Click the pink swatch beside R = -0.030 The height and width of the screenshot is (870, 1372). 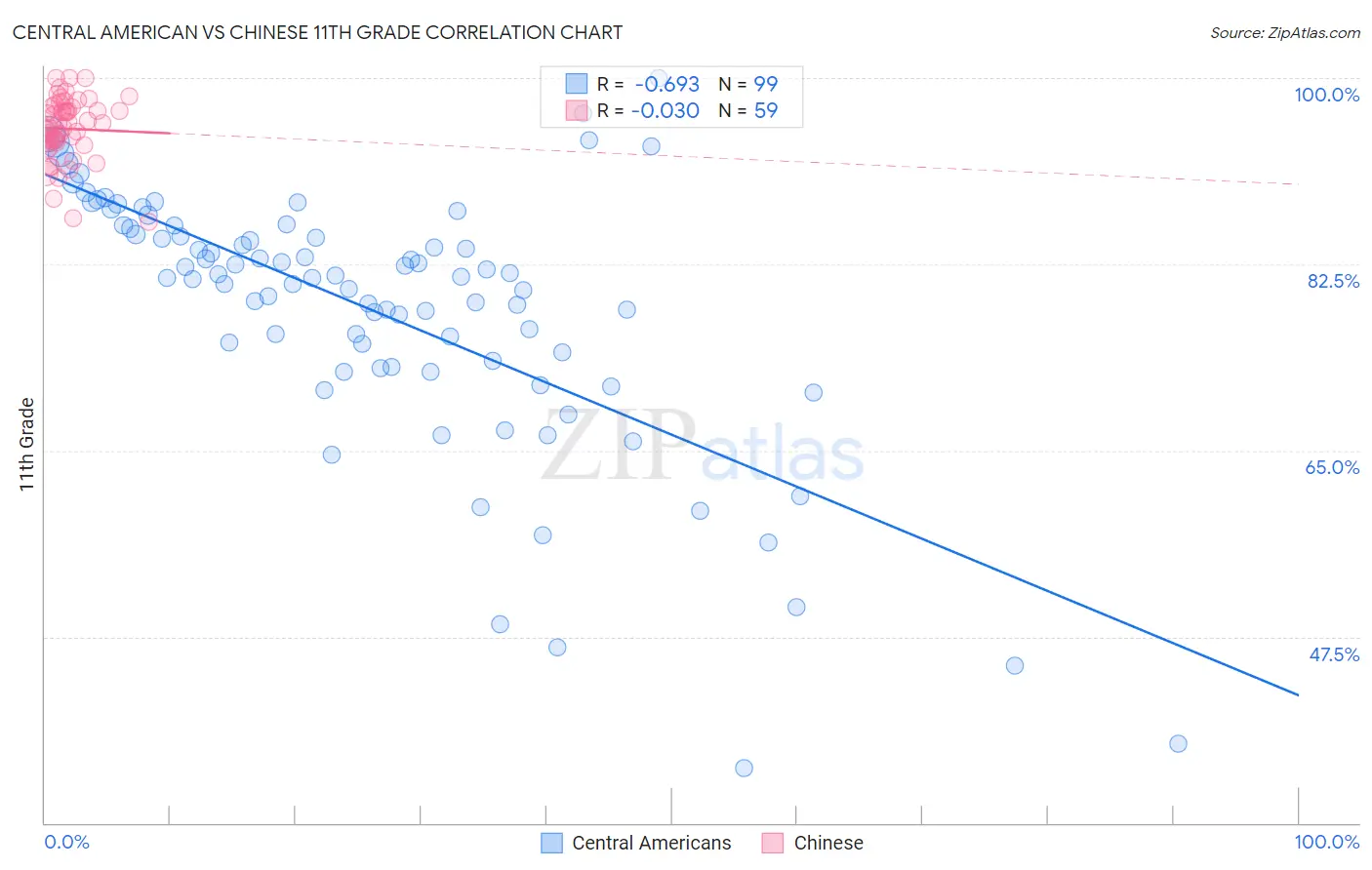pyautogui.click(x=577, y=110)
